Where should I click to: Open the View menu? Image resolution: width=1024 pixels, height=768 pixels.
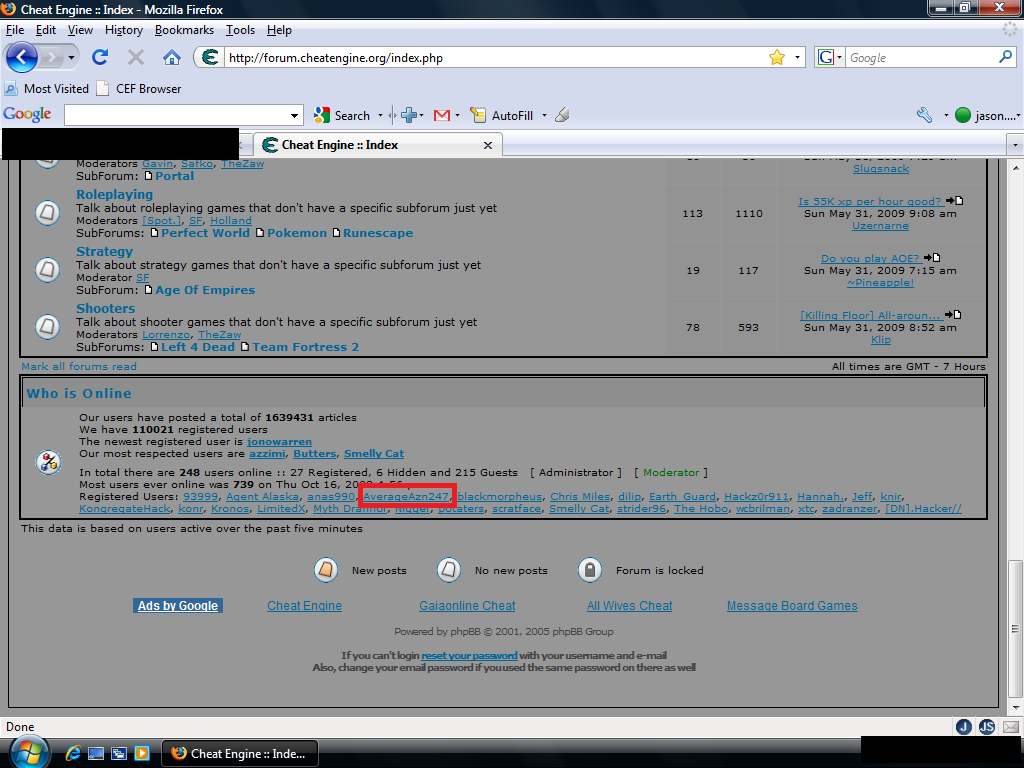click(80, 30)
